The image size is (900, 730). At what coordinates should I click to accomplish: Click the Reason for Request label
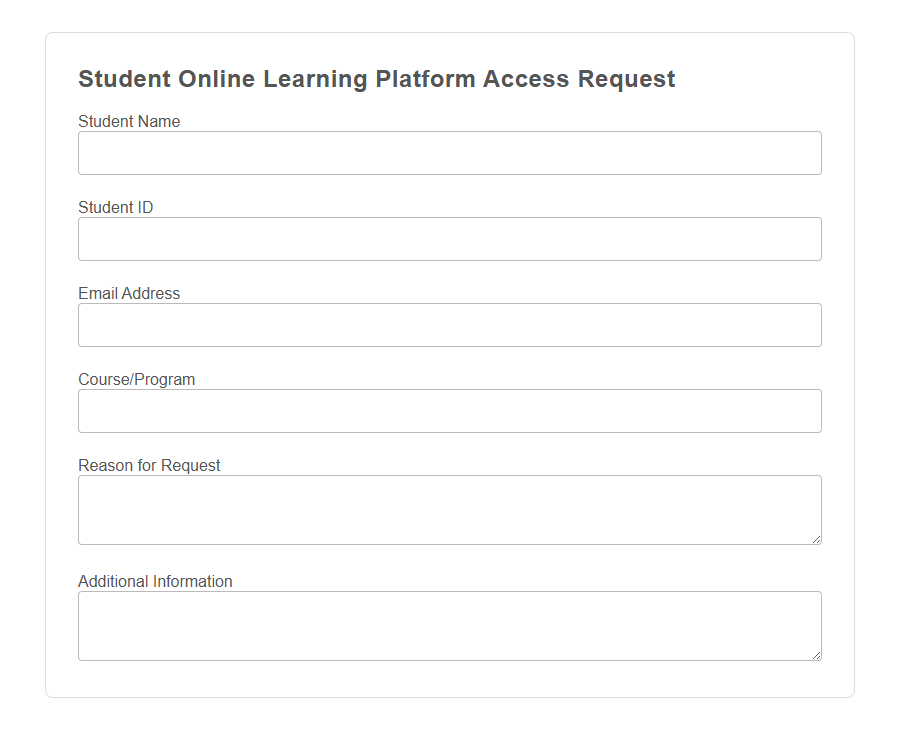[x=149, y=465]
